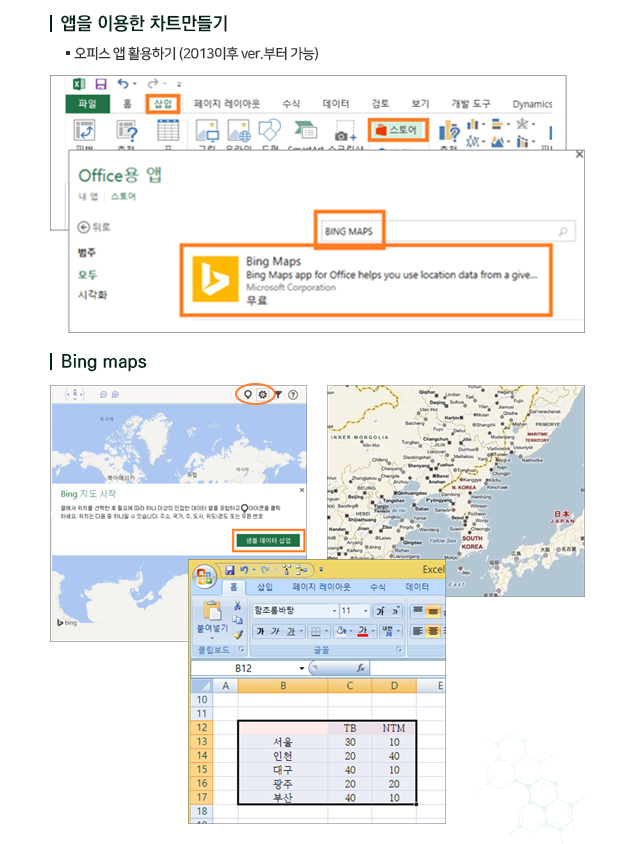The height and width of the screenshot is (844, 635).
Task: Switch to the 삽입 tab in Excel 2013
Action: [163, 103]
